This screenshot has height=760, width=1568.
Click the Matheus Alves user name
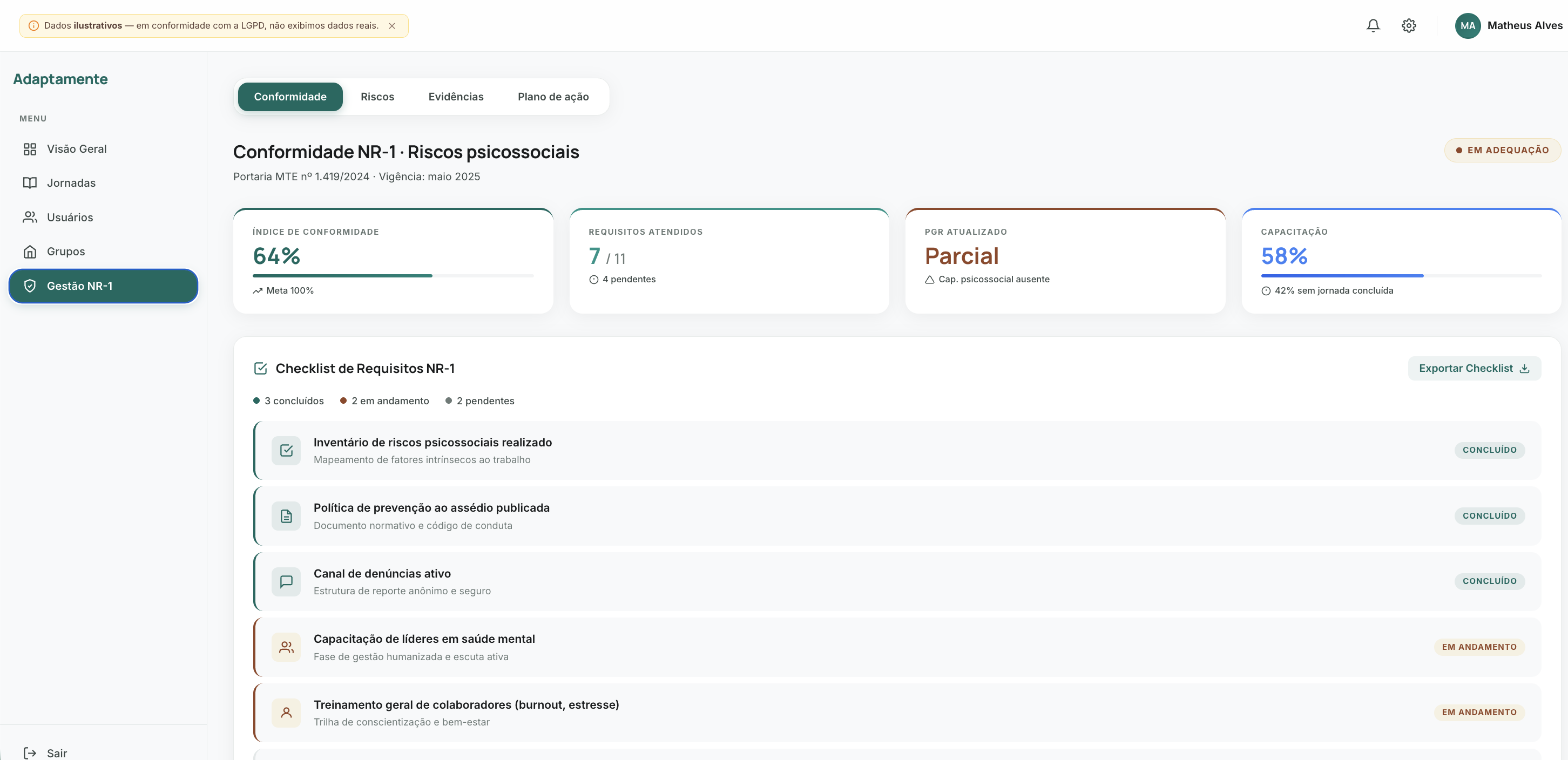point(1524,25)
